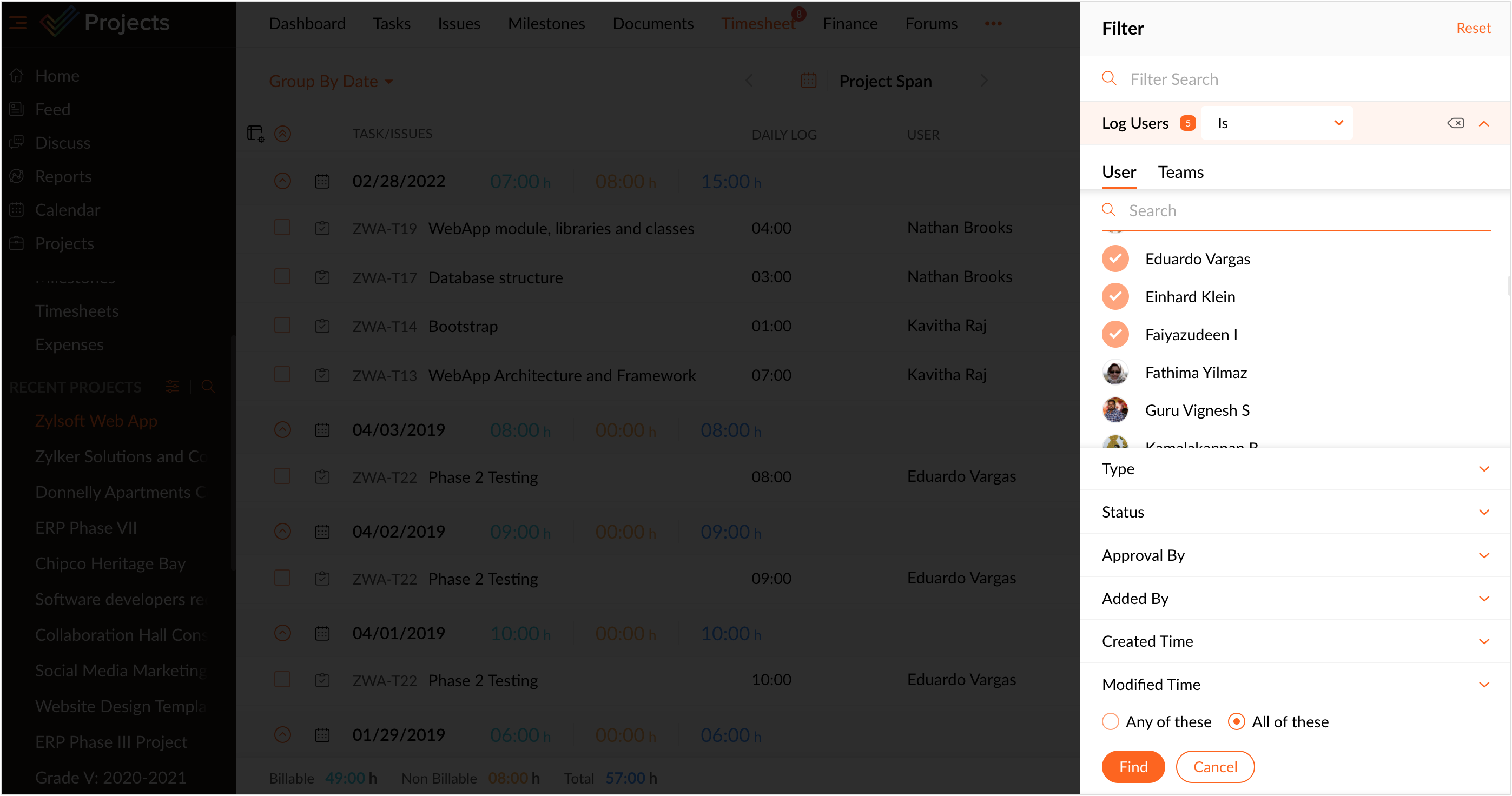Switch to the Teams tab in filter
1512x796 pixels.
click(x=1180, y=172)
